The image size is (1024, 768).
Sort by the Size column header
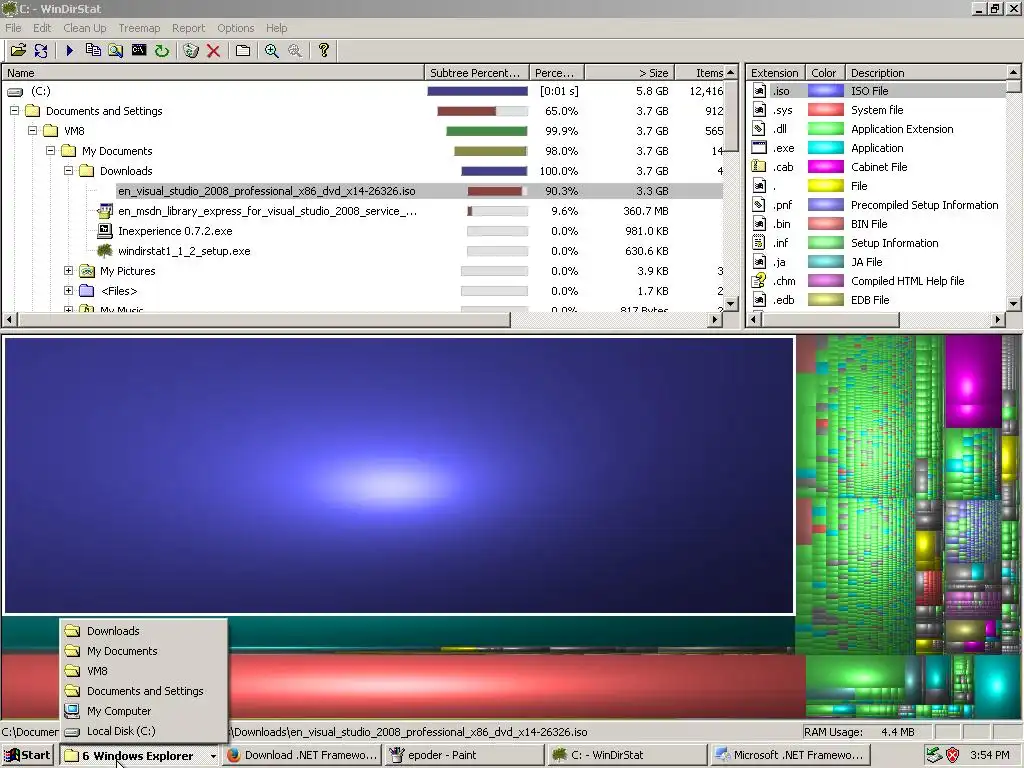pyautogui.click(x=630, y=72)
